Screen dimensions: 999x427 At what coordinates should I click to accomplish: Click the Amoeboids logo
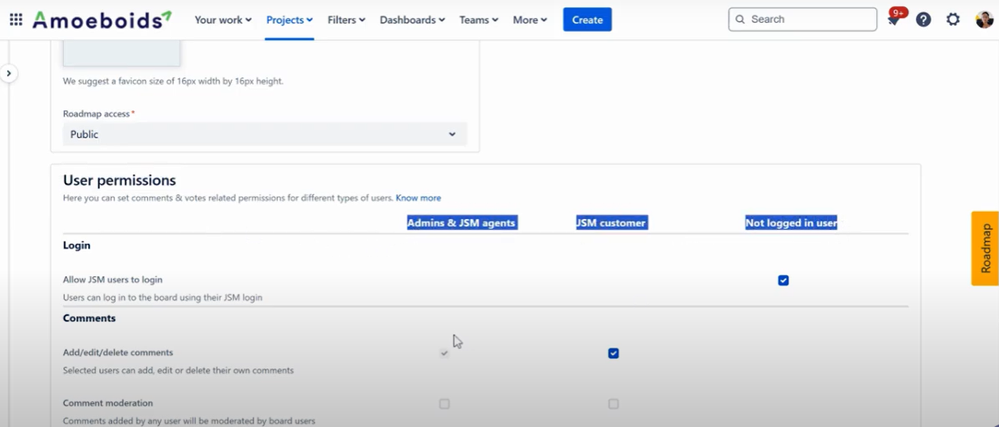coord(102,20)
